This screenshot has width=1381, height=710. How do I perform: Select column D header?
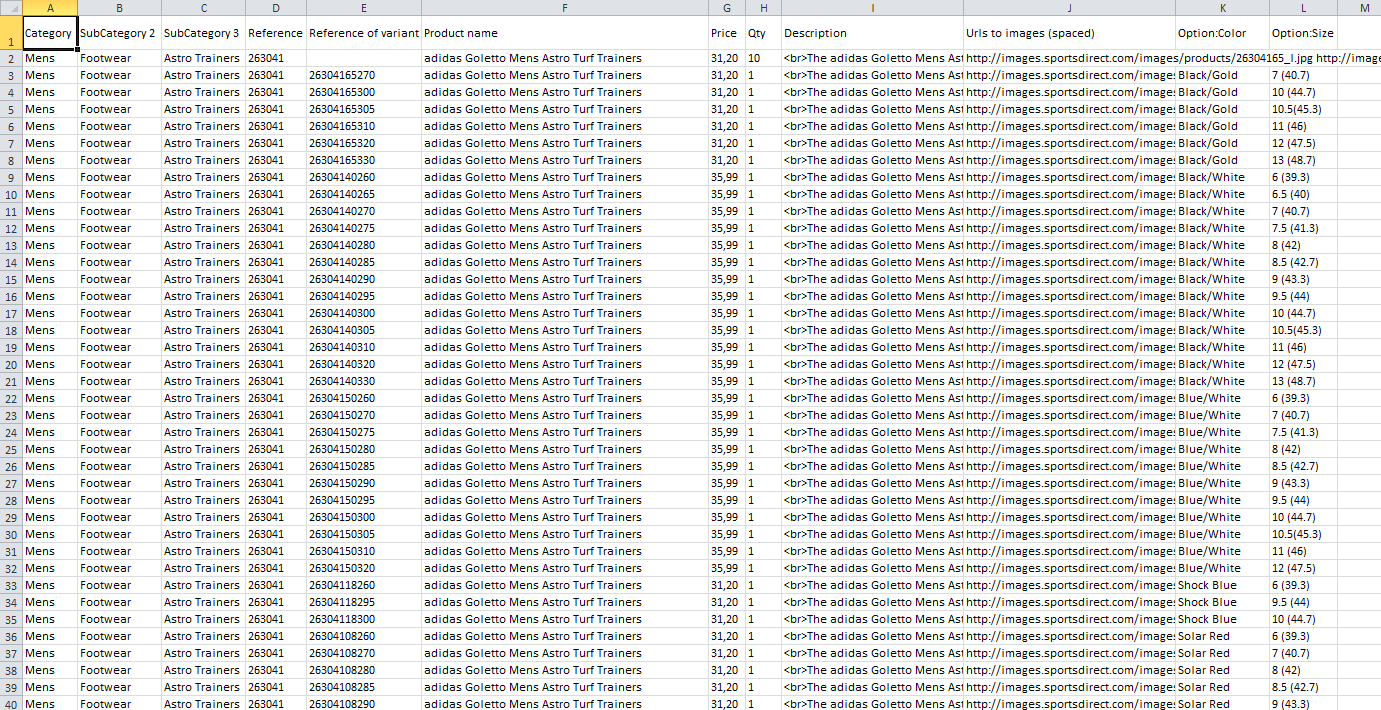(276, 8)
